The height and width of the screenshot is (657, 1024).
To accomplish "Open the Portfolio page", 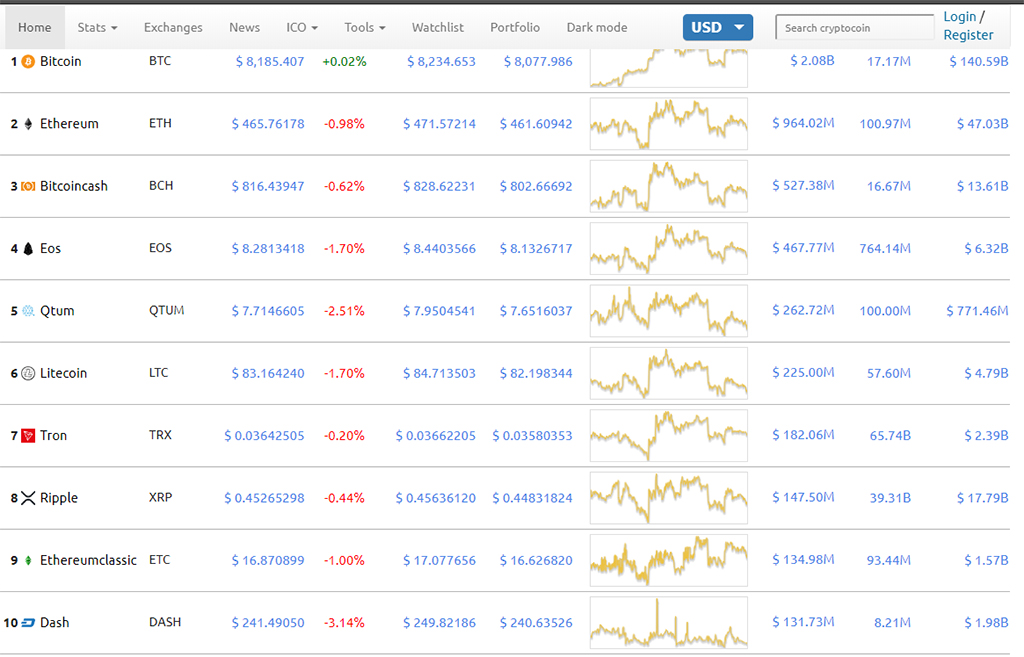I will pyautogui.click(x=515, y=27).
